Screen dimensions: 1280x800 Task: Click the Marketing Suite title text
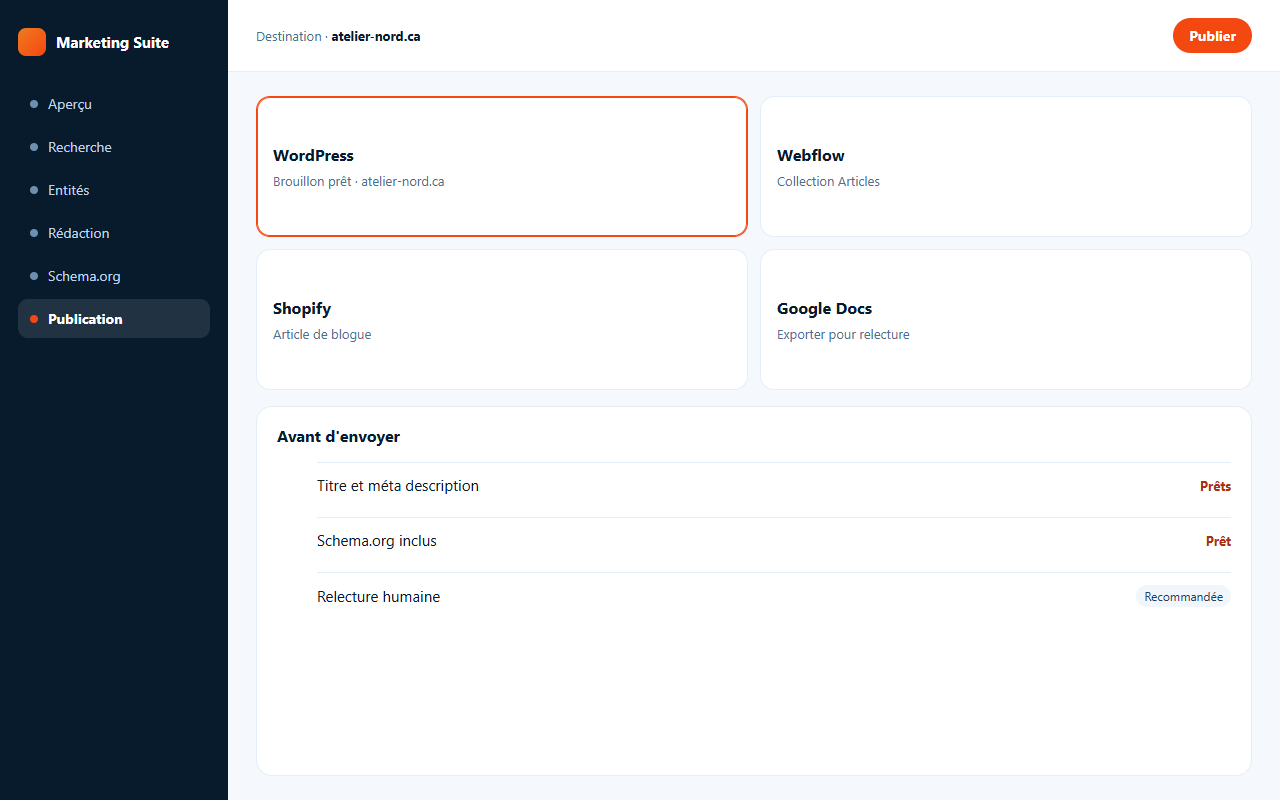click(112, 42)
